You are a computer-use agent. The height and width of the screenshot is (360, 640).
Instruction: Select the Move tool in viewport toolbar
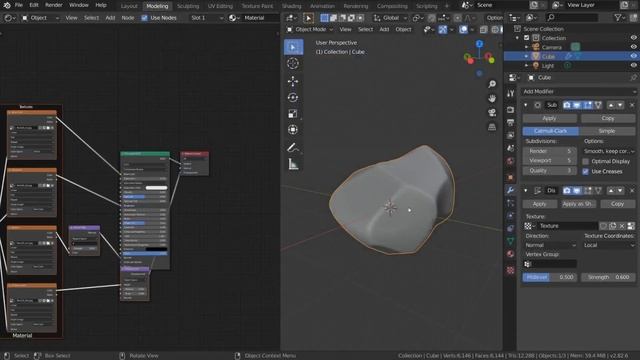click(x=293, y=81)
